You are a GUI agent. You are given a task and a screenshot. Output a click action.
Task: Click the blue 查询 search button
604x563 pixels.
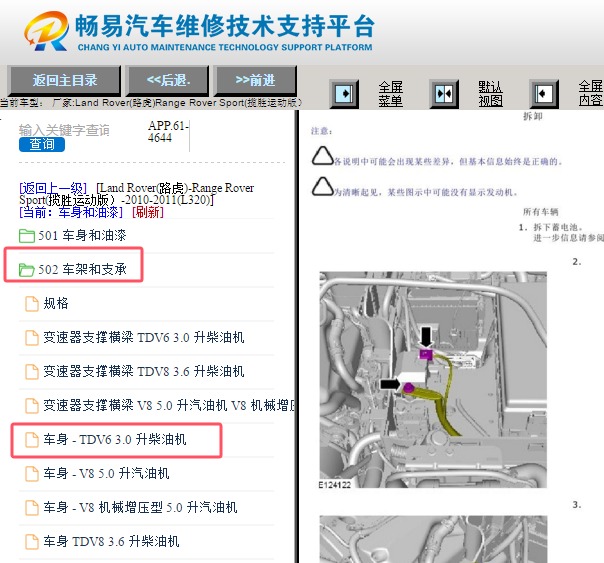point(42,144)
